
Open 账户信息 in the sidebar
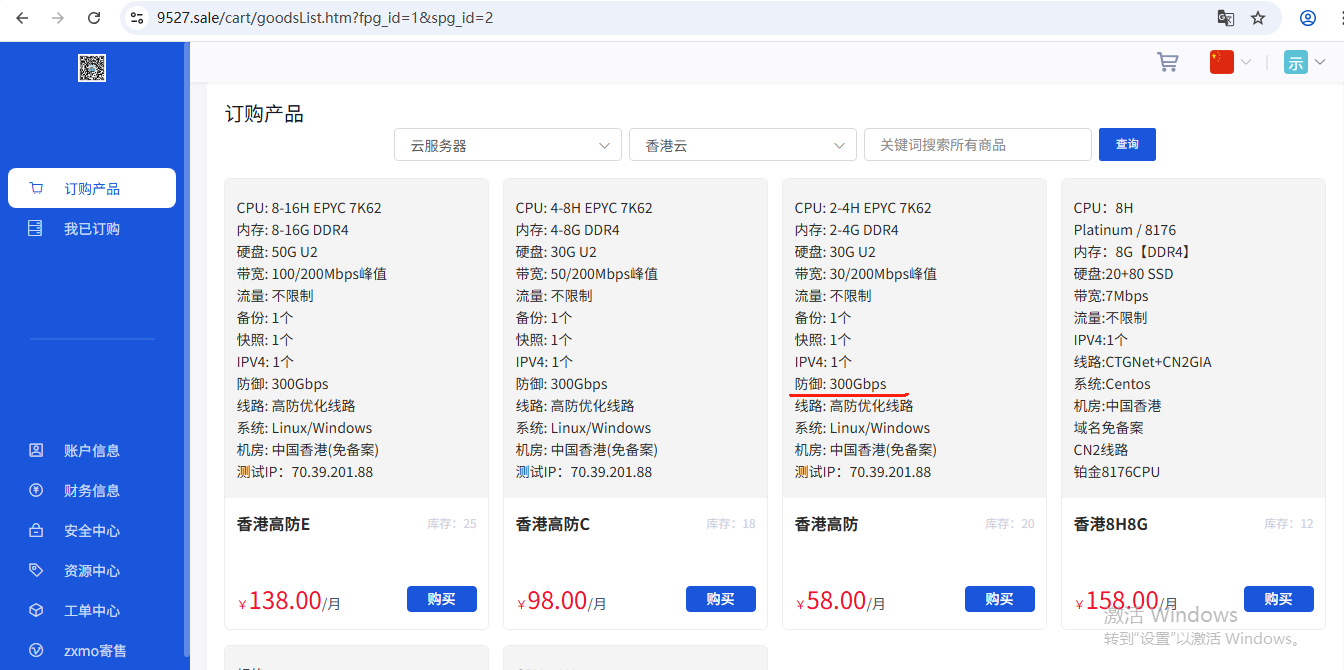coord(92,451)
